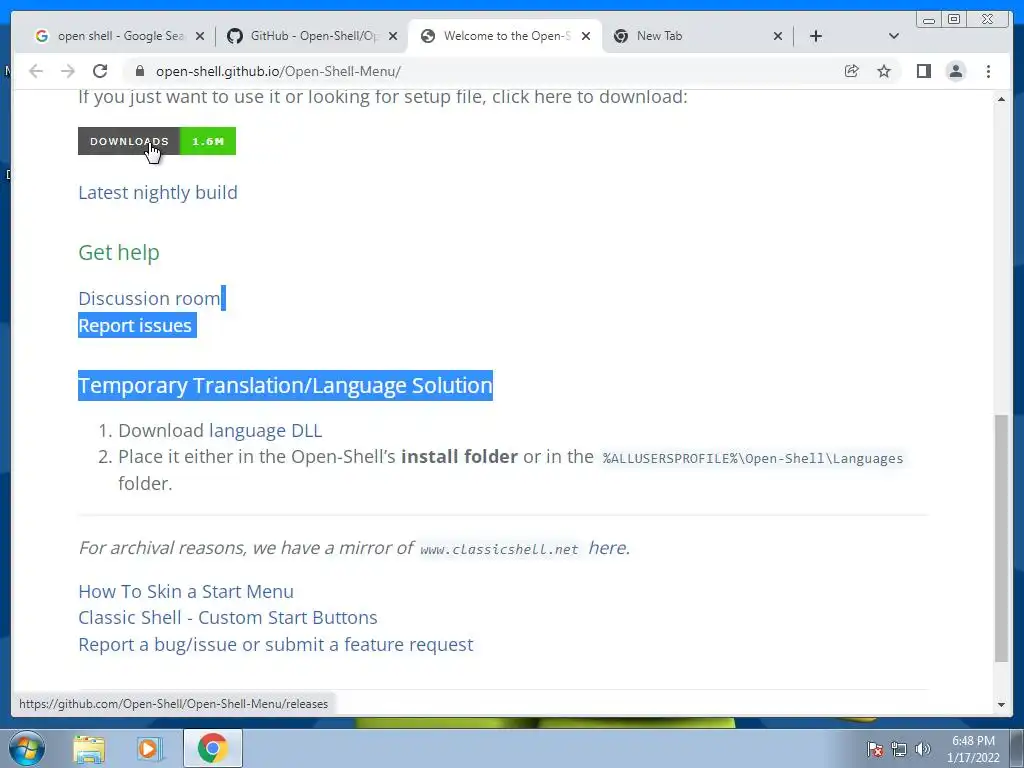This screenshot has height=768, width=1024.
Task: Click the %ALLUSERSPROFILE% path code text
Action: 753,458
